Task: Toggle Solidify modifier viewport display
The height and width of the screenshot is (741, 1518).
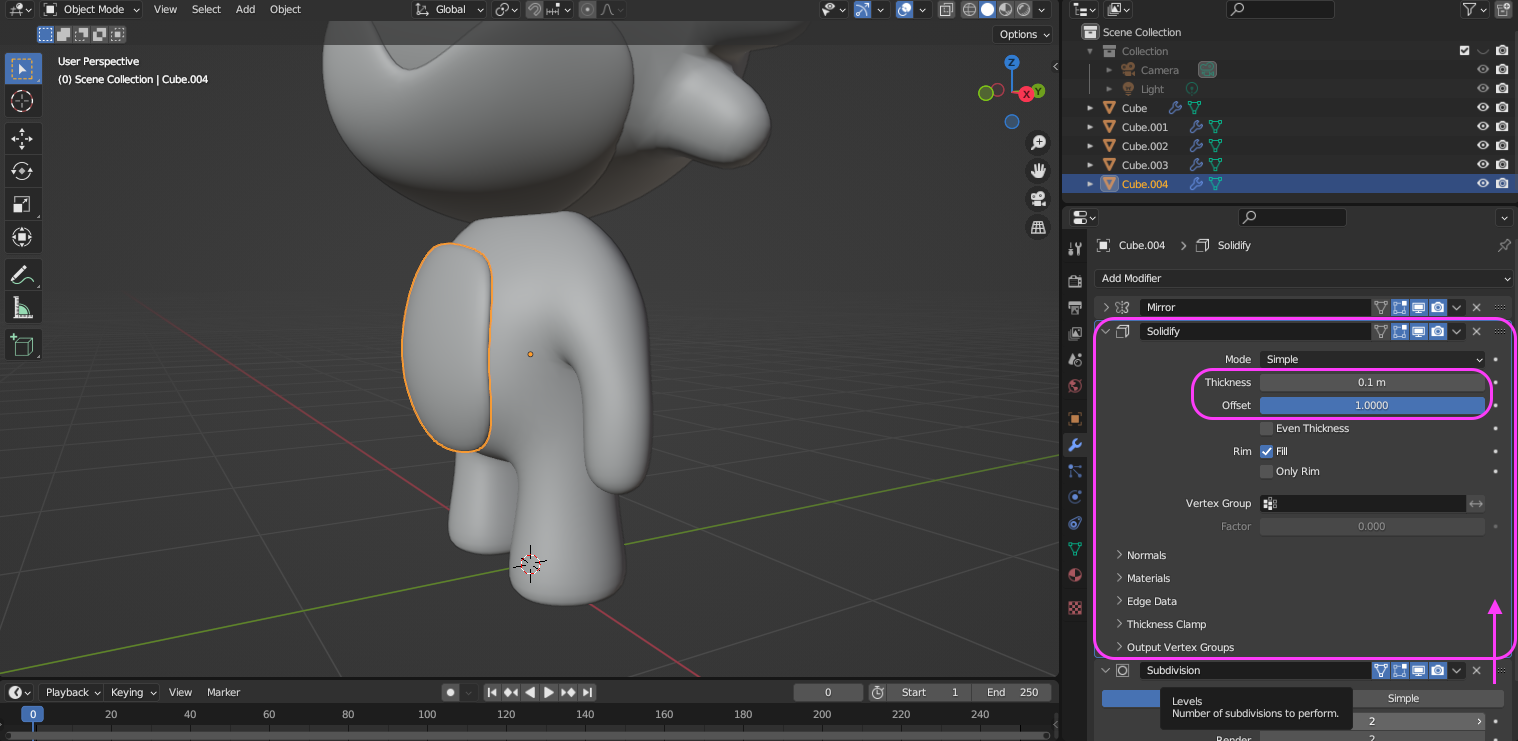Action: [x=1418, y=331]
